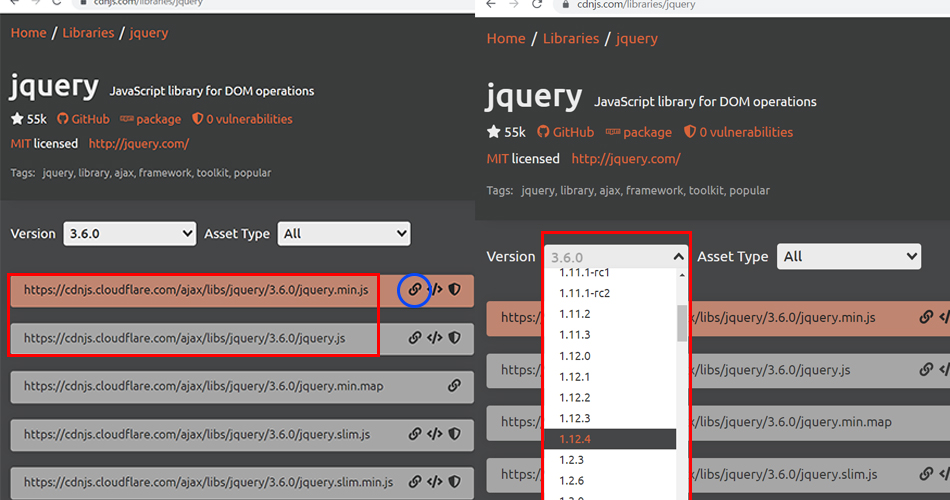The height and width of the screenshot is (500, 950).
Task: Copy URL icon for jquery.min.js, left window
Action: click(414, 290)
